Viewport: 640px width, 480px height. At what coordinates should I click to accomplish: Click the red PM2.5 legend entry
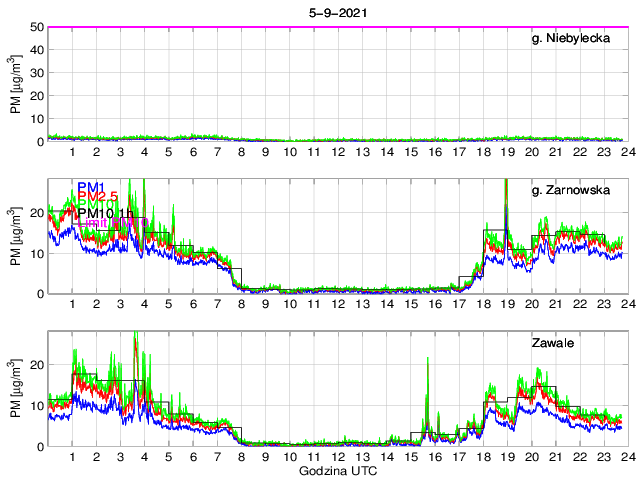pyautogui.click(x=98, y=196)
